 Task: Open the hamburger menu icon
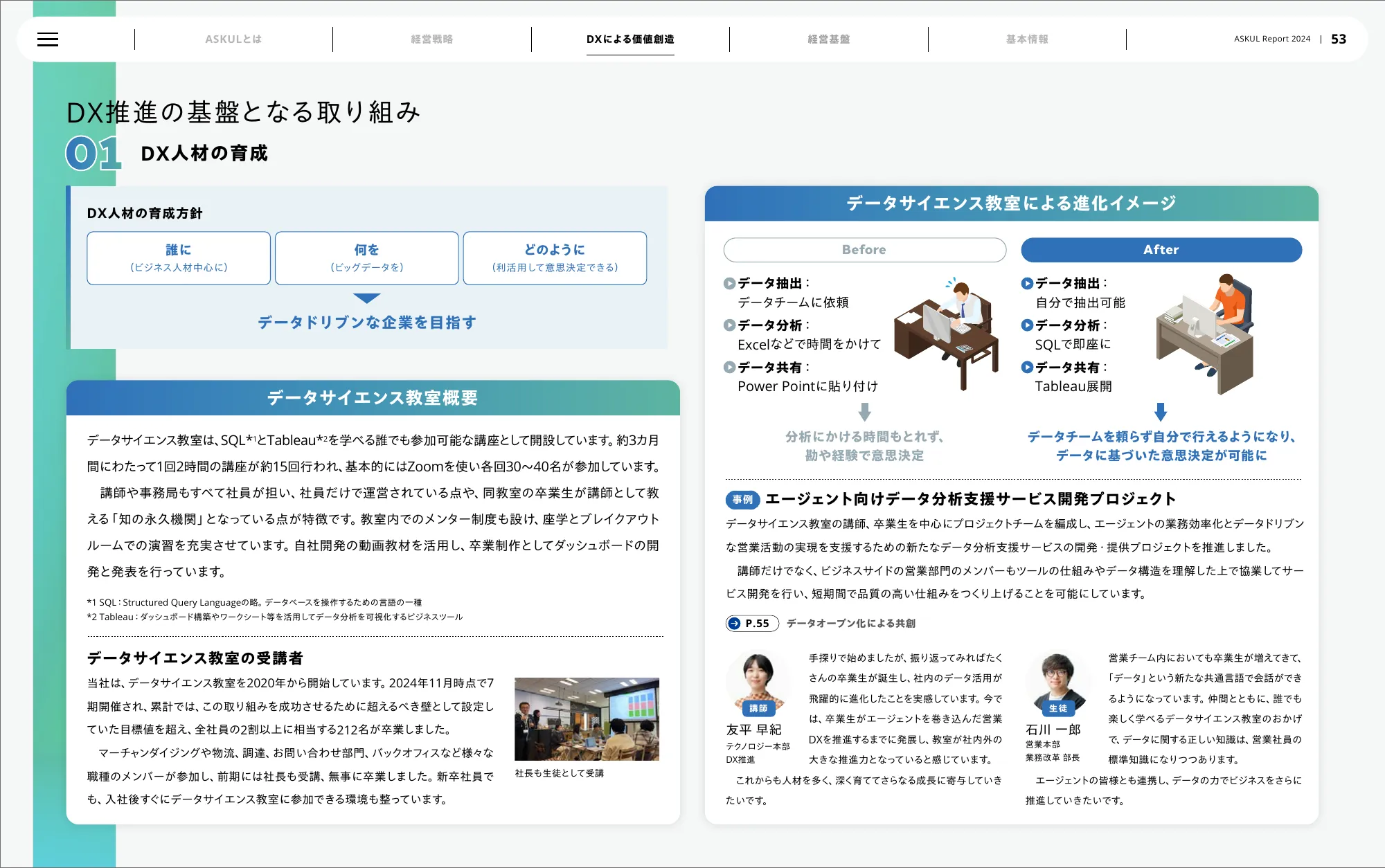48,39
